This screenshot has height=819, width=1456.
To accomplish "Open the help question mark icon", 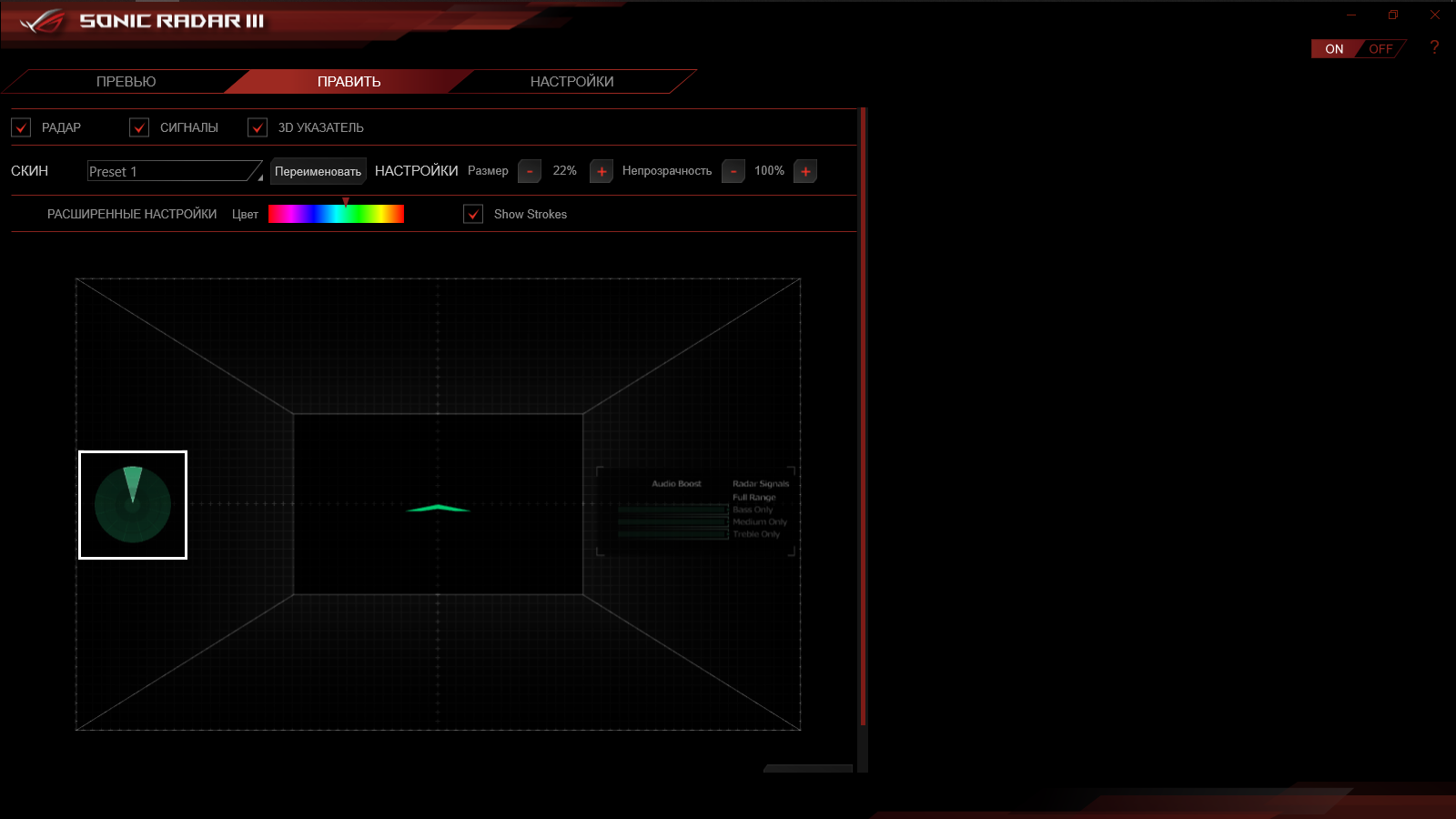I will (x=1434, y=47).
